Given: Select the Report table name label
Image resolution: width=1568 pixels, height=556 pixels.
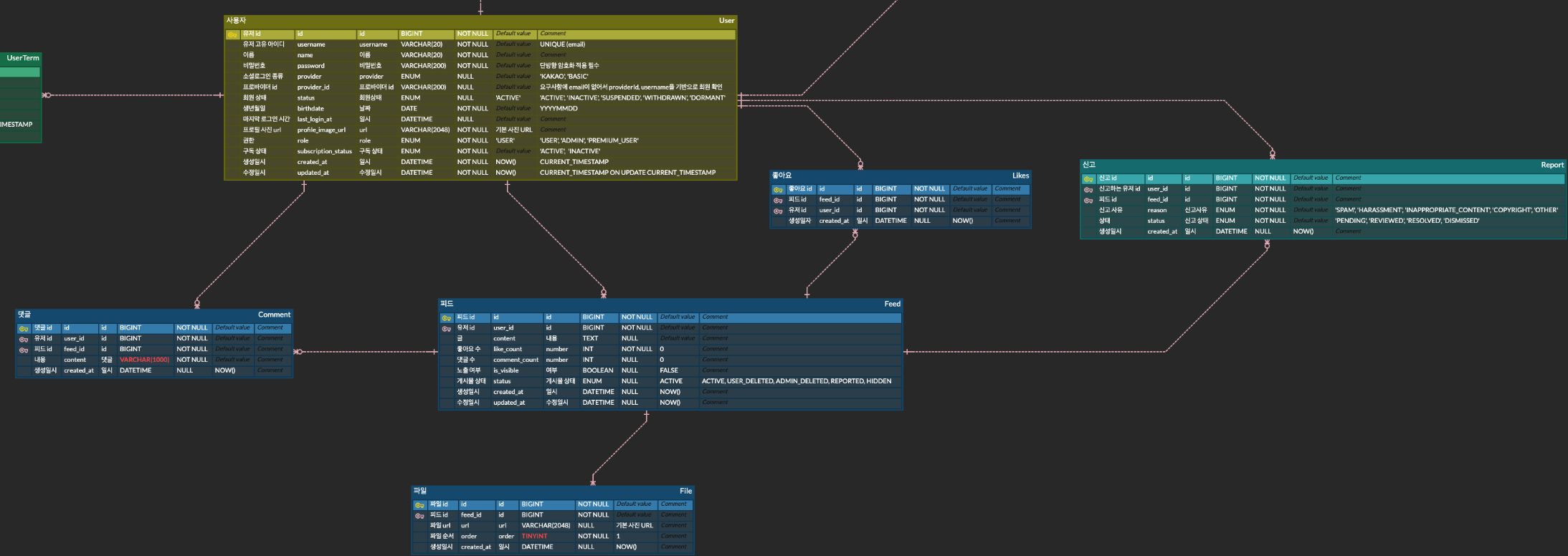Looking at the screenshot, I should [1552, 165].
